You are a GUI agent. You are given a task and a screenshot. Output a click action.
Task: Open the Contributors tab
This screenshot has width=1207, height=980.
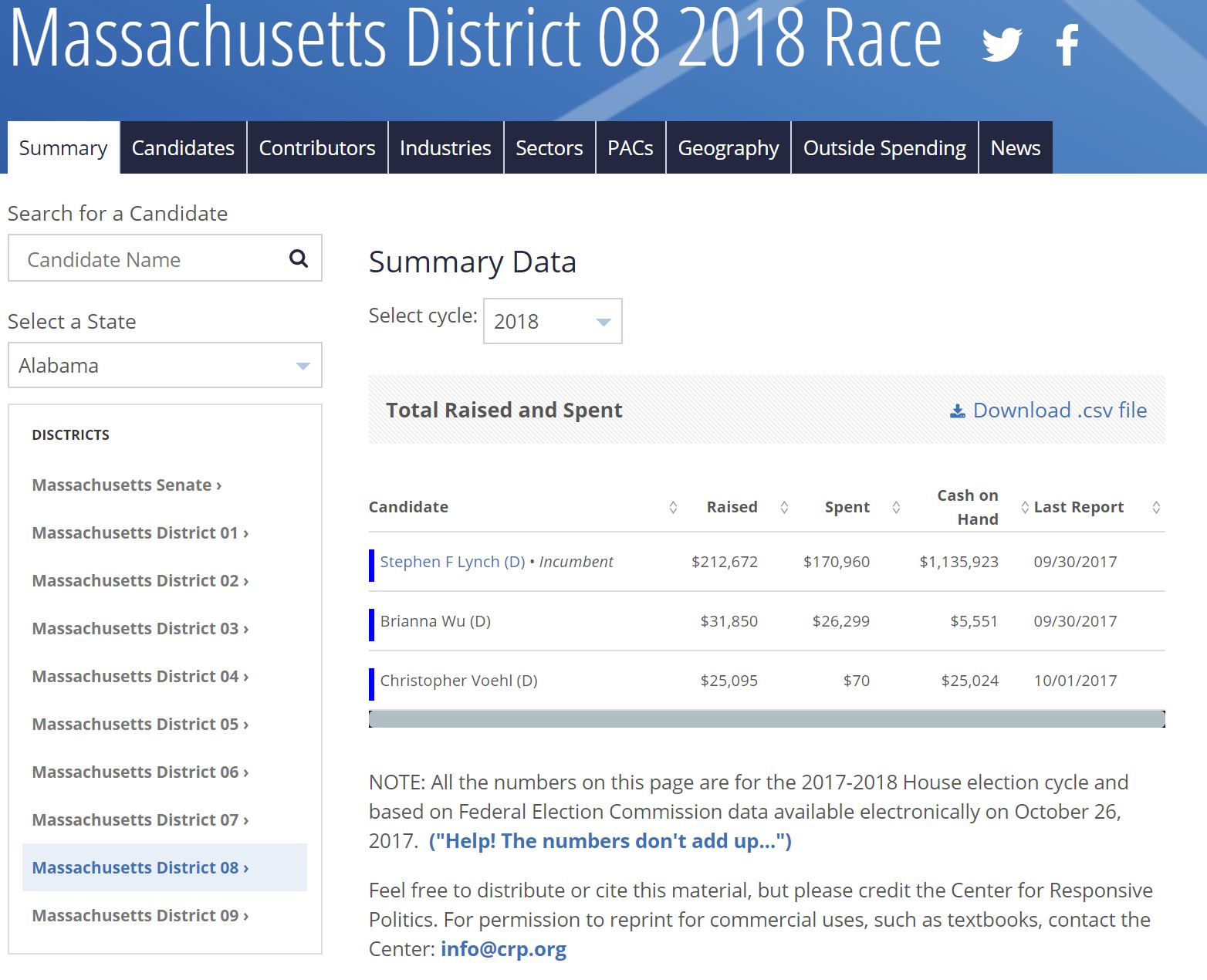click(317, 147)
